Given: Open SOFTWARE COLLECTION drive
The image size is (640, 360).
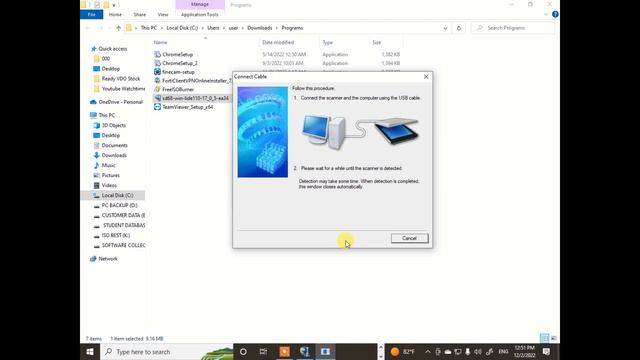Looking at the screenshot, I should point(123,245).
